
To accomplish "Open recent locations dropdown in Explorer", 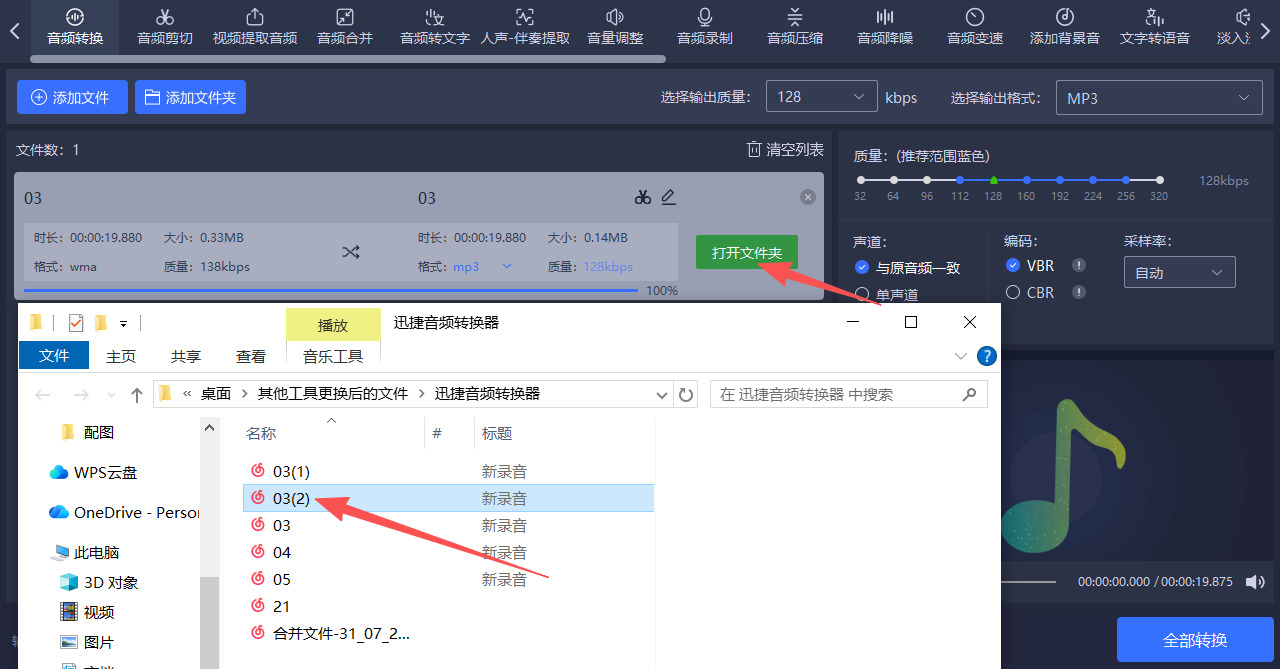I will pos(112,395).
